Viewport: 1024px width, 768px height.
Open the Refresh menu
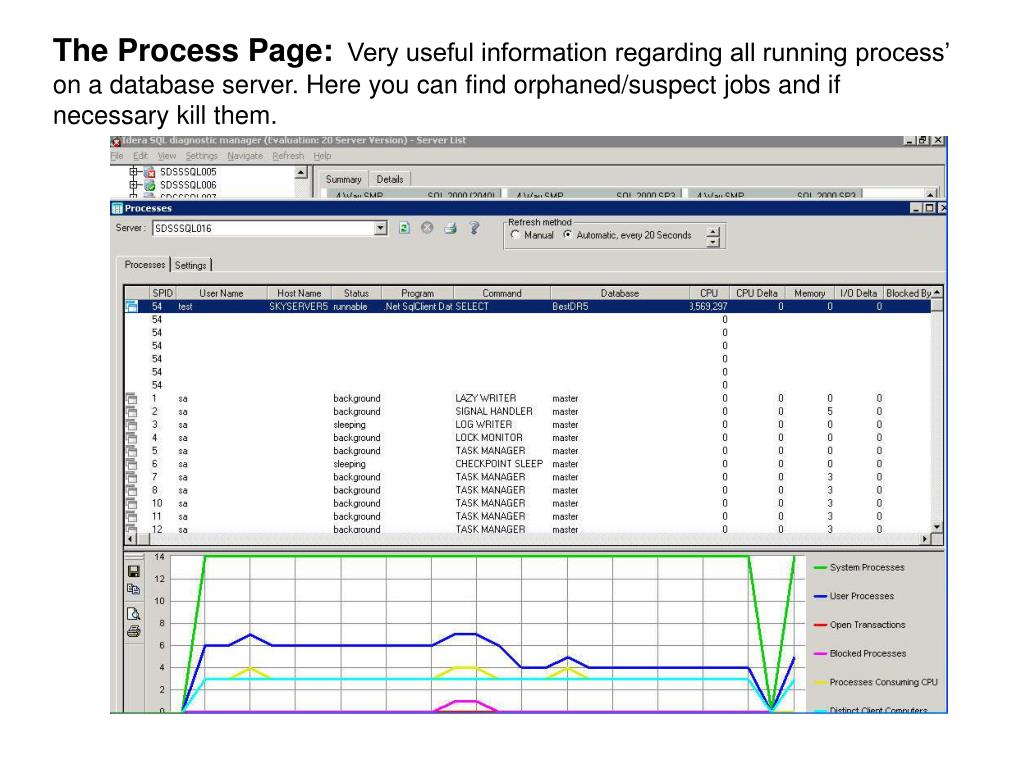pos(288,156)
